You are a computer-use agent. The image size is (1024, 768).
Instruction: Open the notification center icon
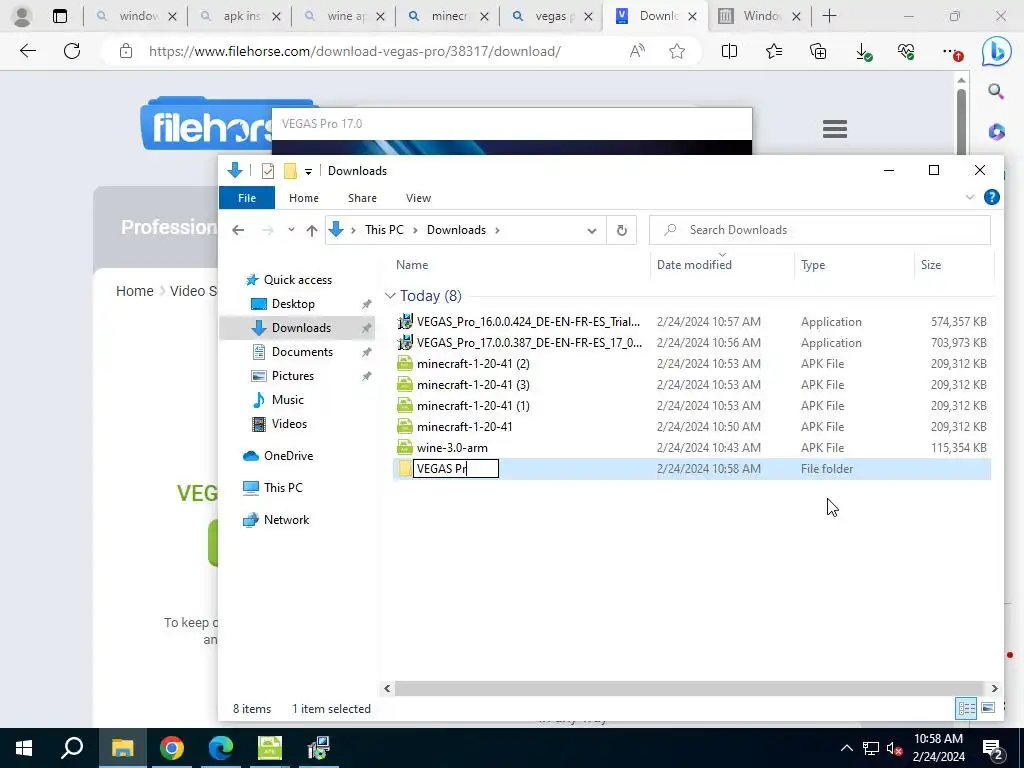tap(993, 748)
